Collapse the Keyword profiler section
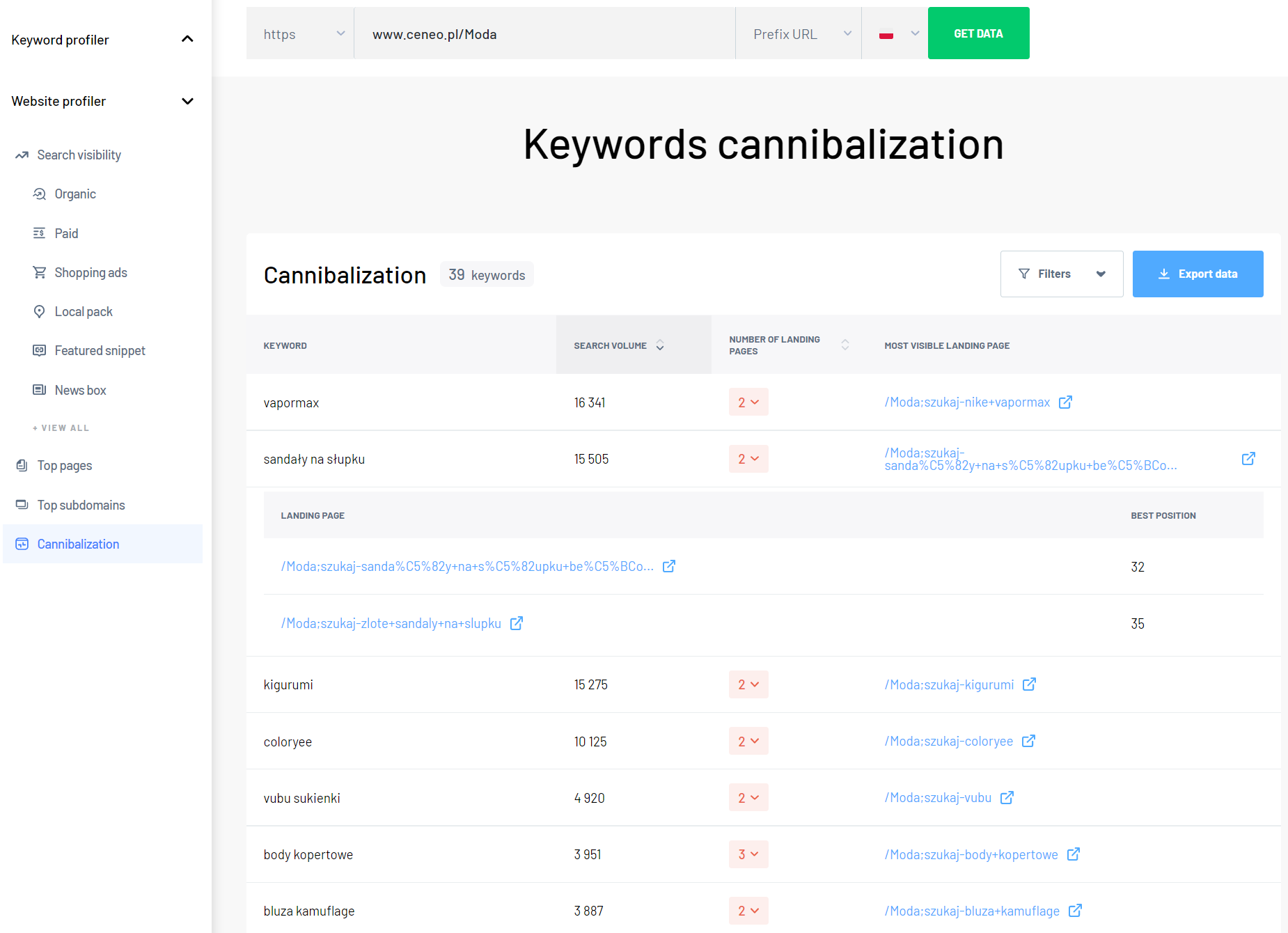 187,39
